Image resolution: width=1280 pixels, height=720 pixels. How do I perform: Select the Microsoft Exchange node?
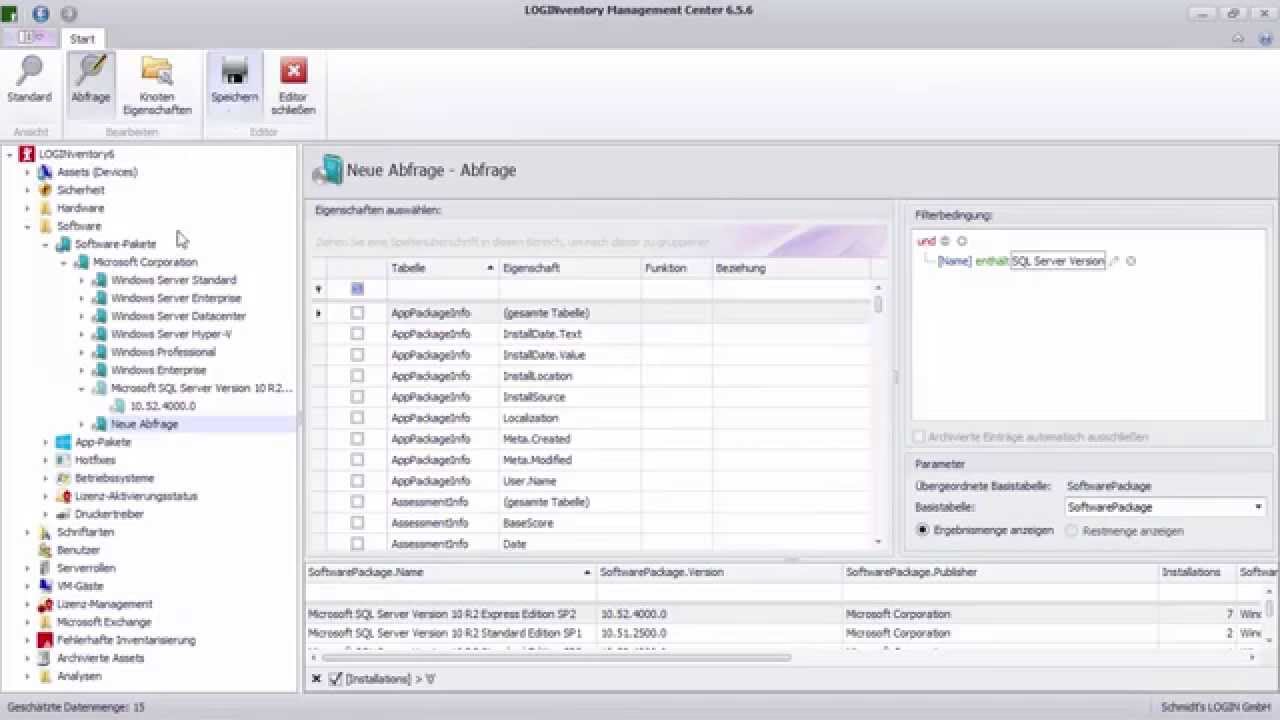coord(104,622)
